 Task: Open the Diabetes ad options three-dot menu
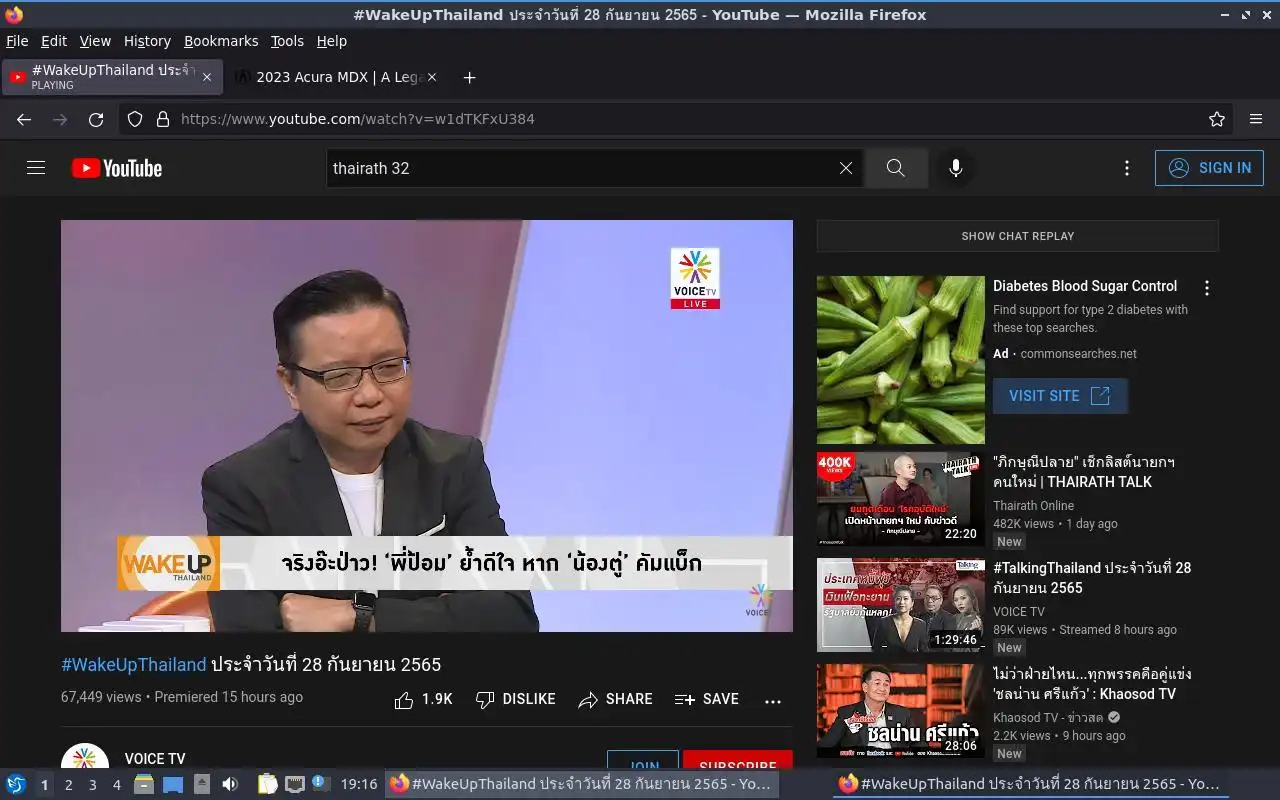coord(1207,288)
